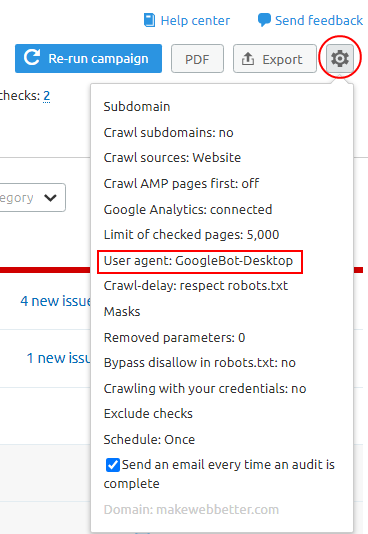Open the settings gear icon
Image resolution: width=368 pixels, height=534 pixels.
(340, 58)
